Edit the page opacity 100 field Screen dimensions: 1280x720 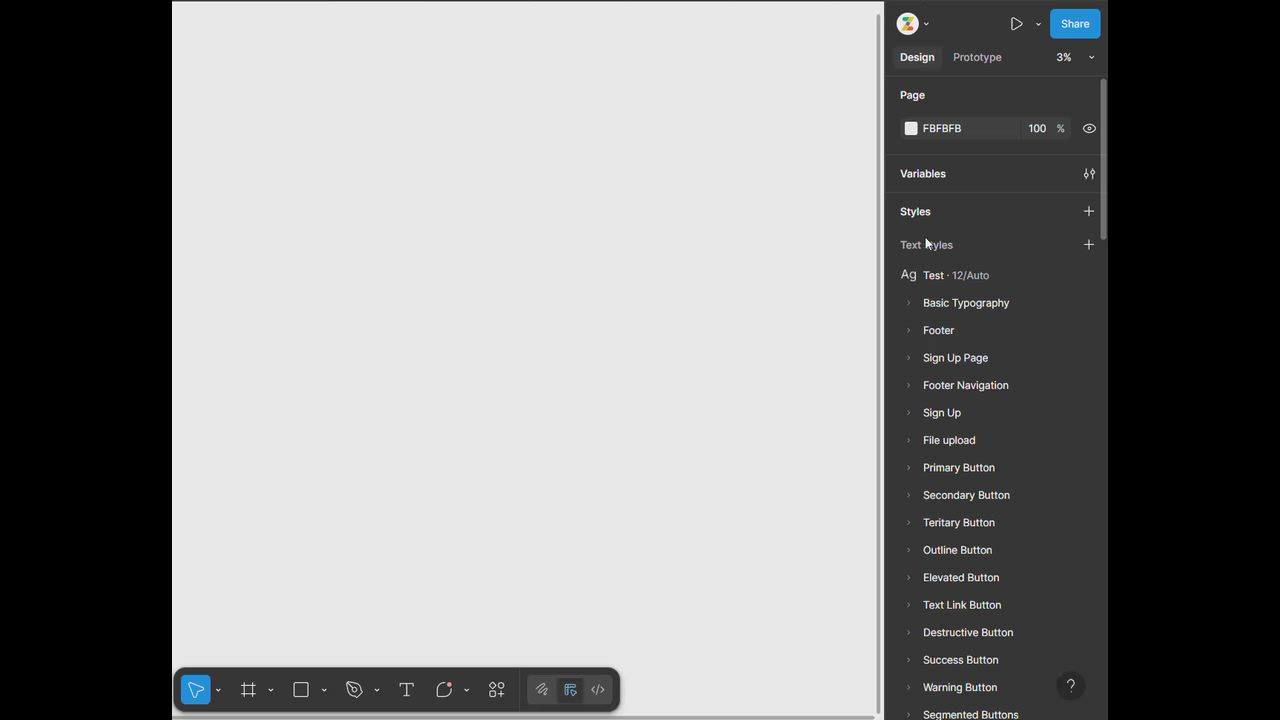1037,128
